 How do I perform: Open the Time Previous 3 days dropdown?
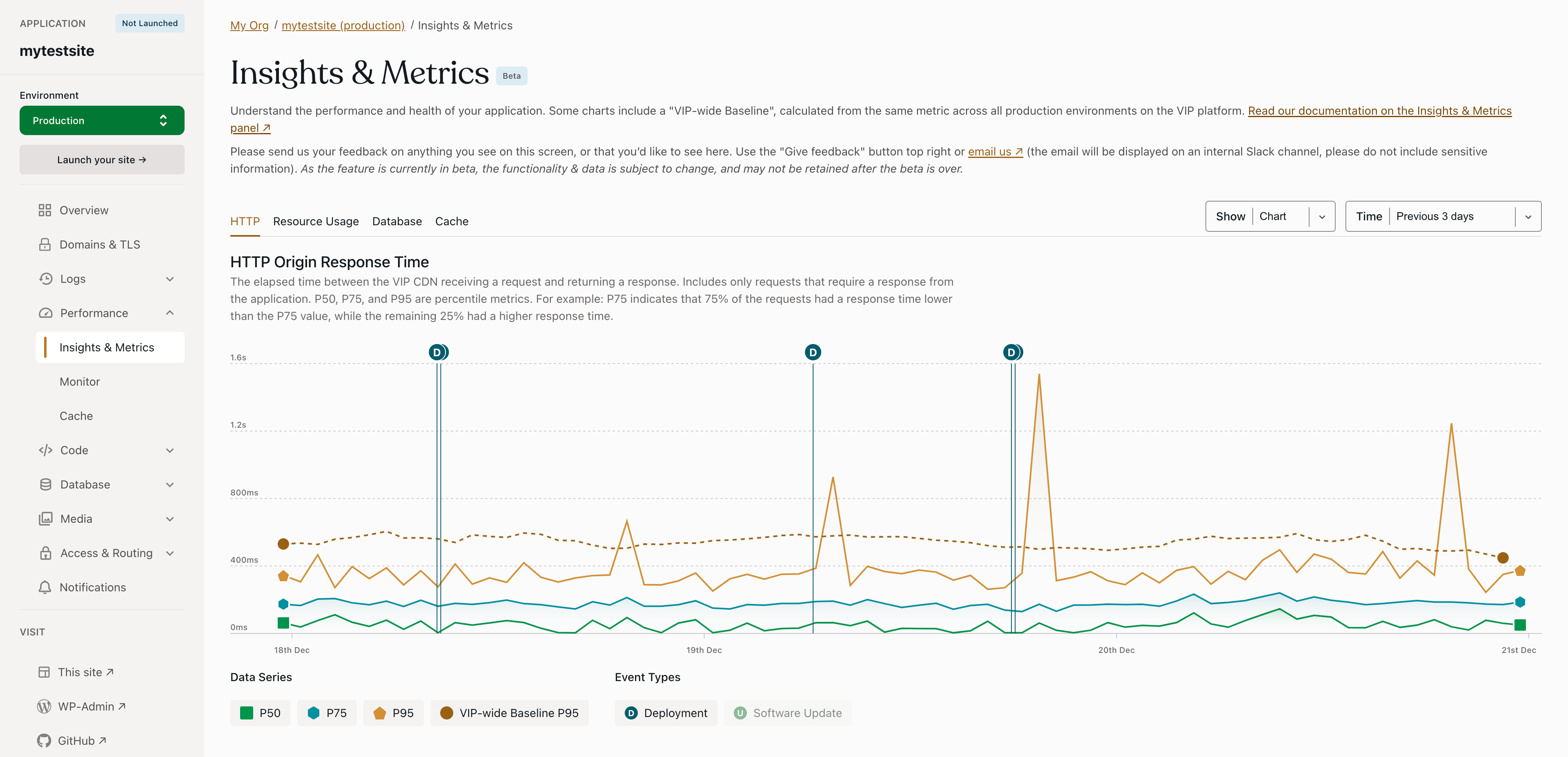pyautogui.click(x=1443, y=216)
